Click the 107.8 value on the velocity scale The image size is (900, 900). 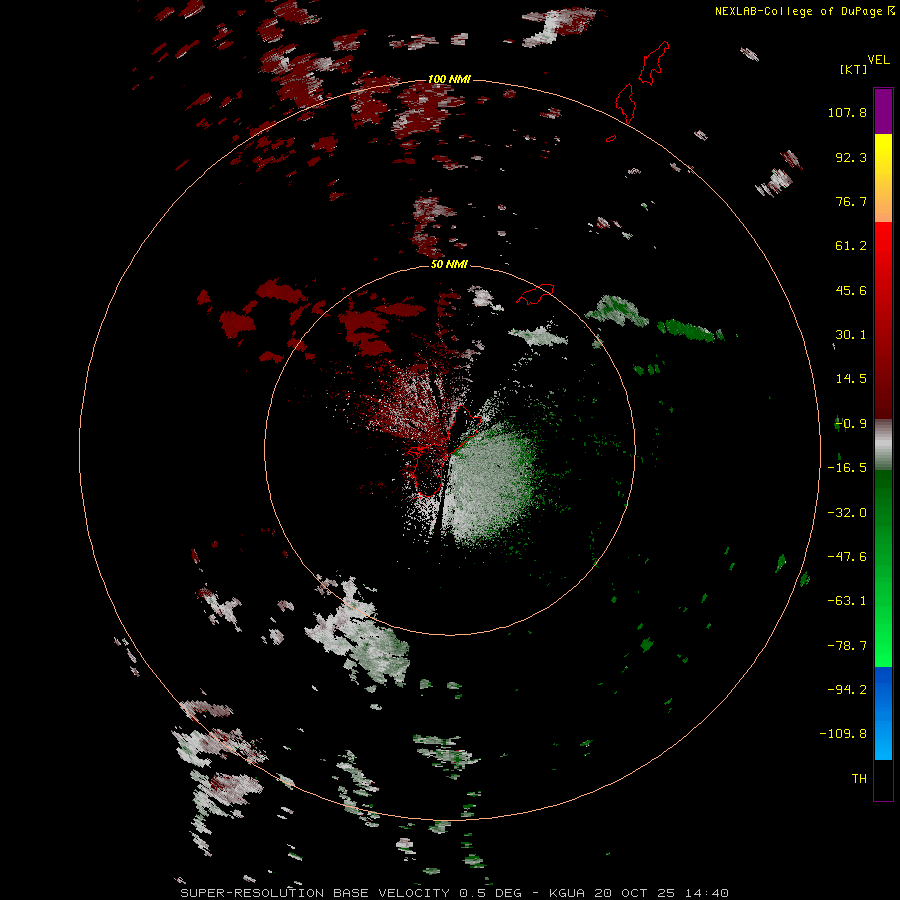(x=847, y=112)
